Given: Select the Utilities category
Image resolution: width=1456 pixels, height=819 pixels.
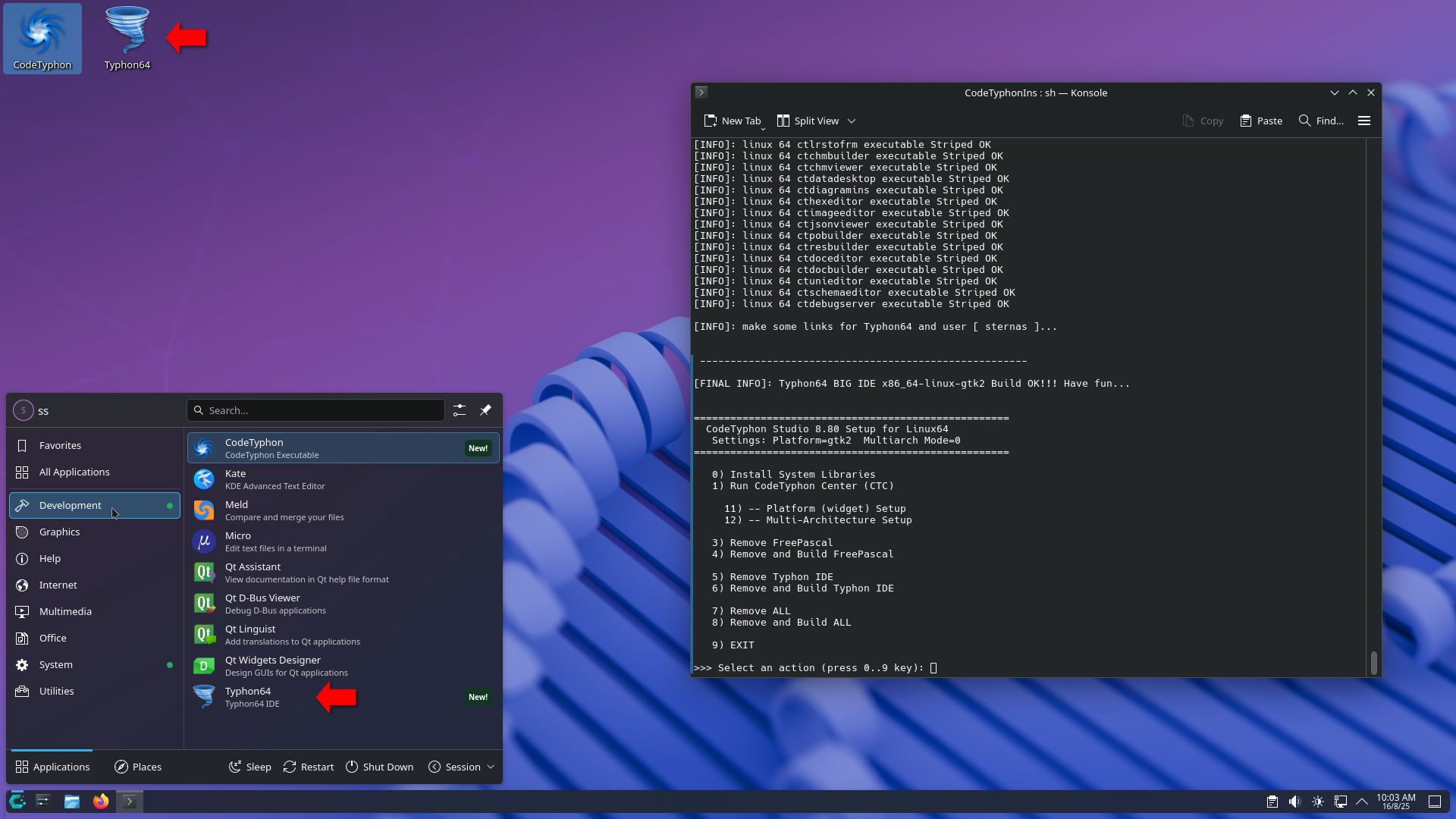Looking at the screenshot, I should click(x=95, y=691).
